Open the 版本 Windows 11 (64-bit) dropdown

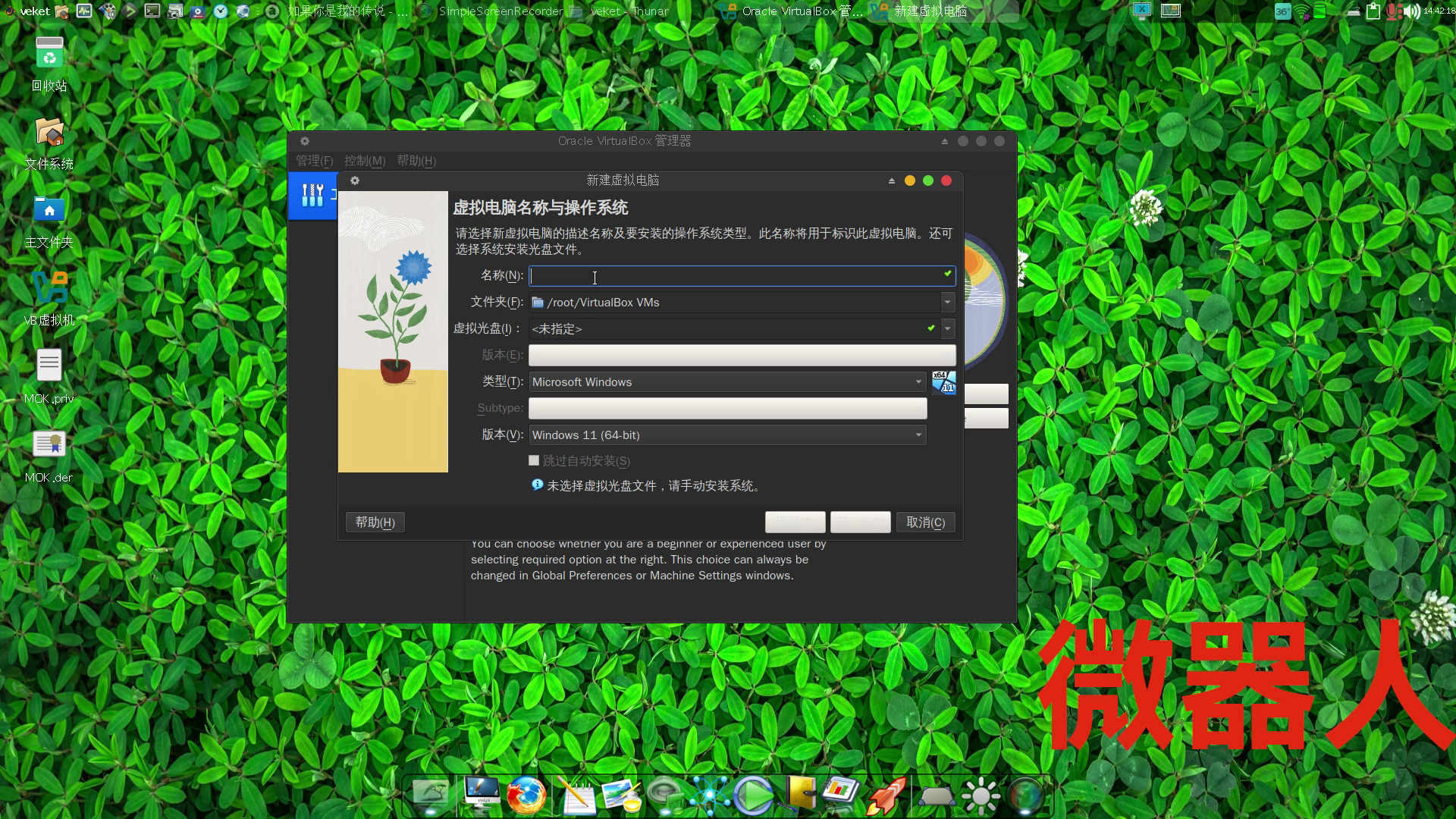pyautogui.click(x=727, y=435)
